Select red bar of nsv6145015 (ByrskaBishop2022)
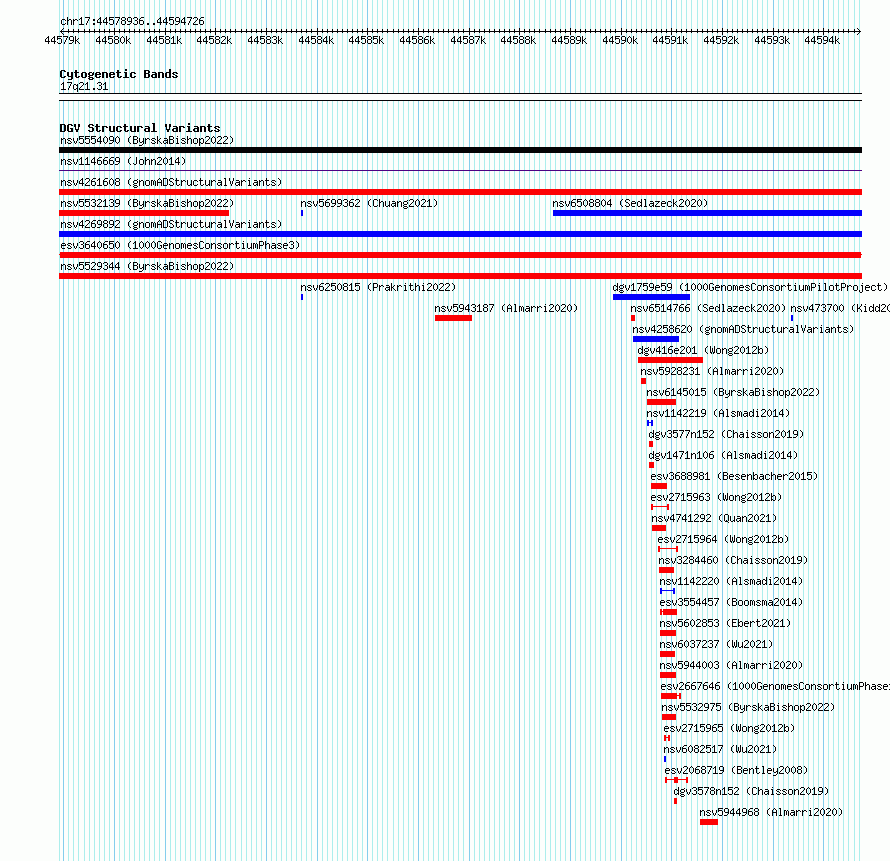 point(661,402)
